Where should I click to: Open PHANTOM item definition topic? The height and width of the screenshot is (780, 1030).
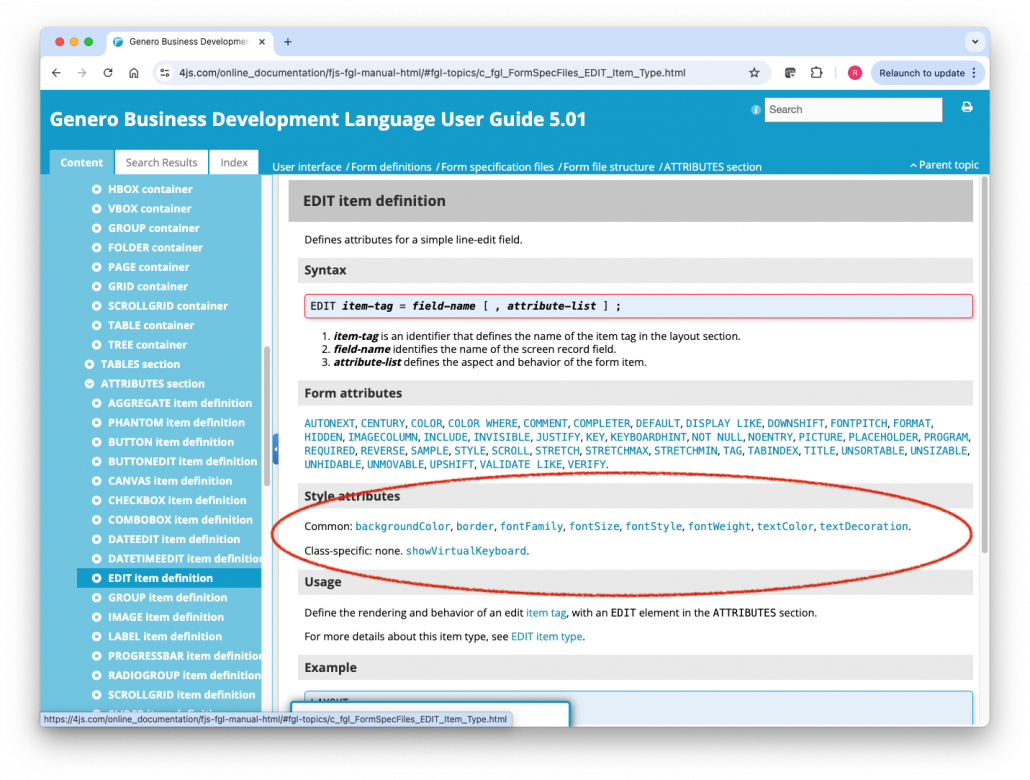[176, 423]
